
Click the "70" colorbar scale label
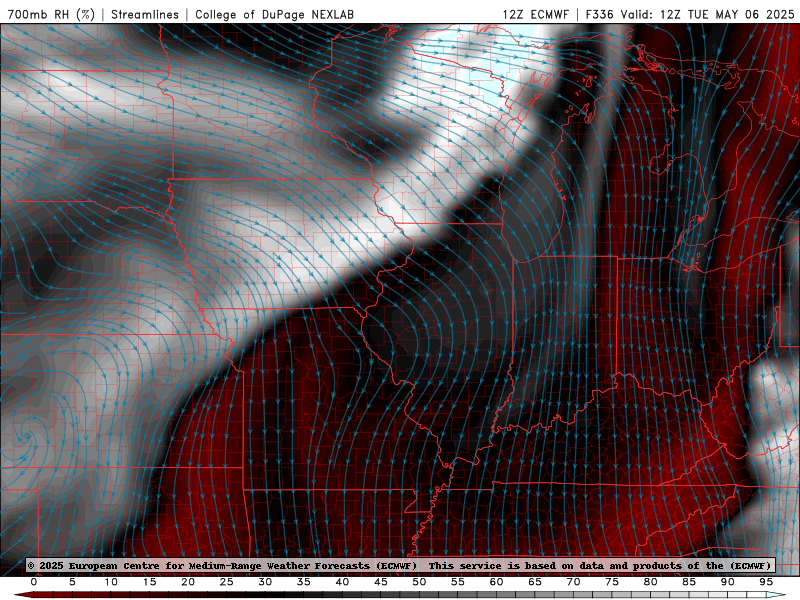click(573, 582)
